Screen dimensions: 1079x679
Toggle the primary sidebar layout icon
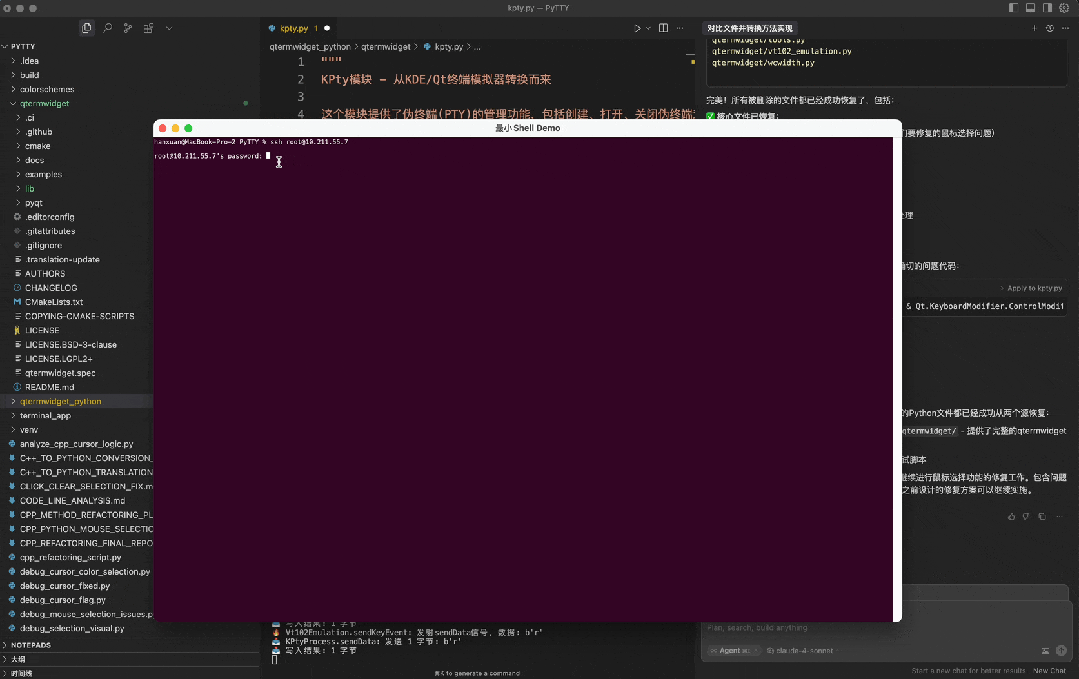tap(1013, 8)
